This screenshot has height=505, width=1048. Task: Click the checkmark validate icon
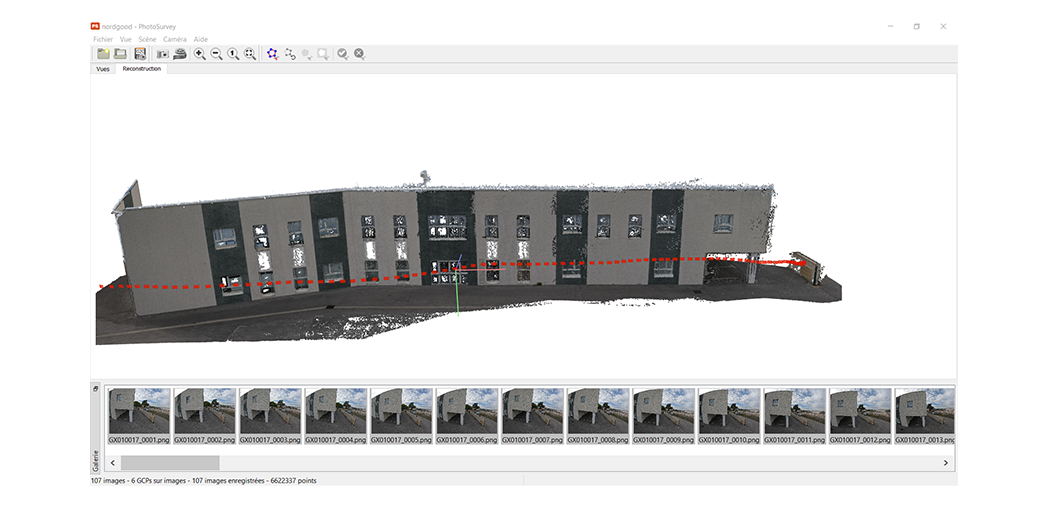(342, 54)
